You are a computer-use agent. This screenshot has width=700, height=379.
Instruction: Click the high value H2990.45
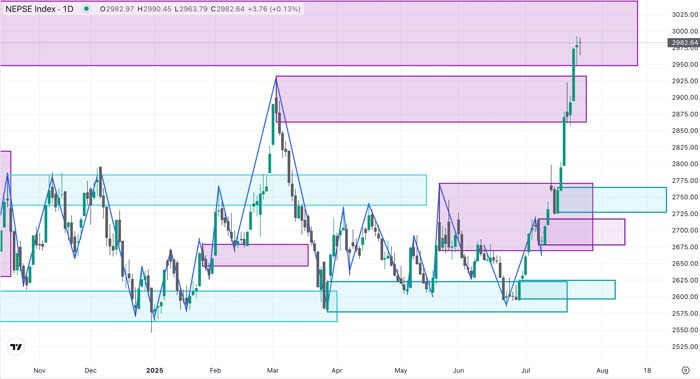[x=154, y=9]
